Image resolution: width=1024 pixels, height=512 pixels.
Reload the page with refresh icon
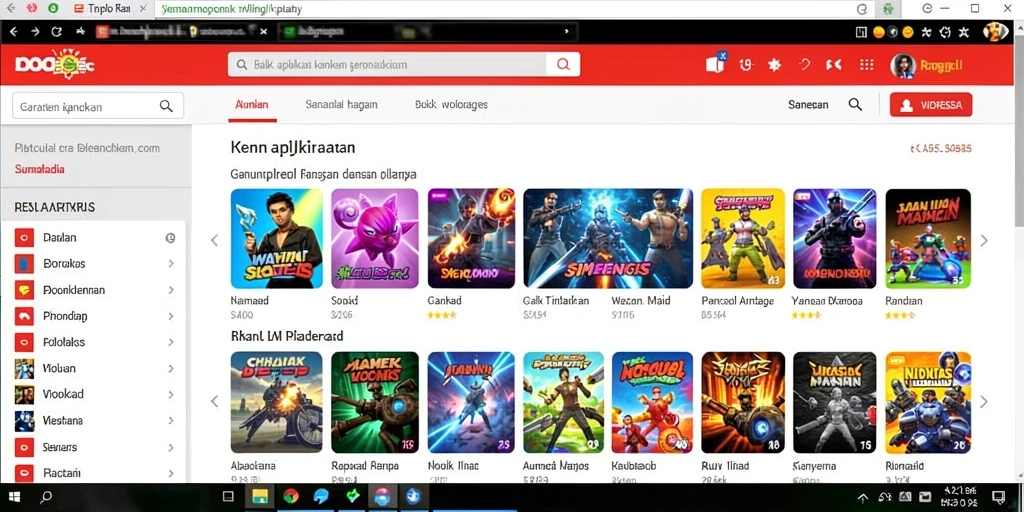[56, 31]
